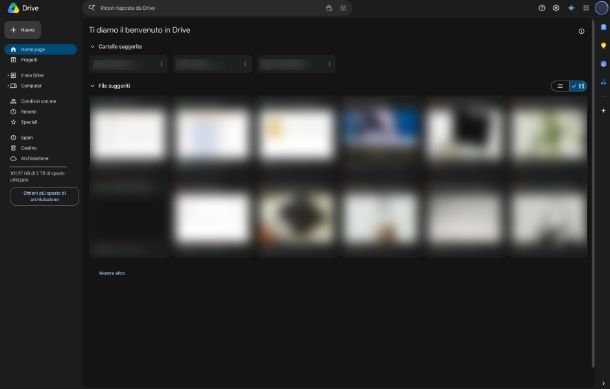
Task: Click the info details icon under header
Action: 581,31
